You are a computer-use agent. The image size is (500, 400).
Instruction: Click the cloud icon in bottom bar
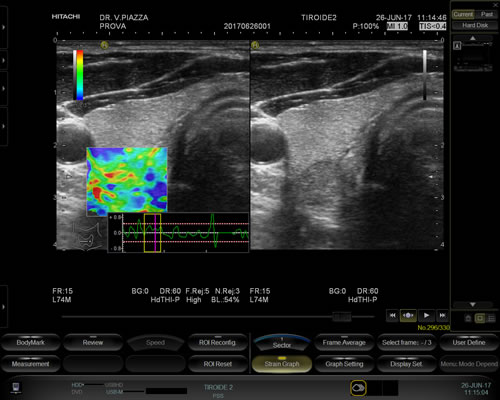(358, 388)
